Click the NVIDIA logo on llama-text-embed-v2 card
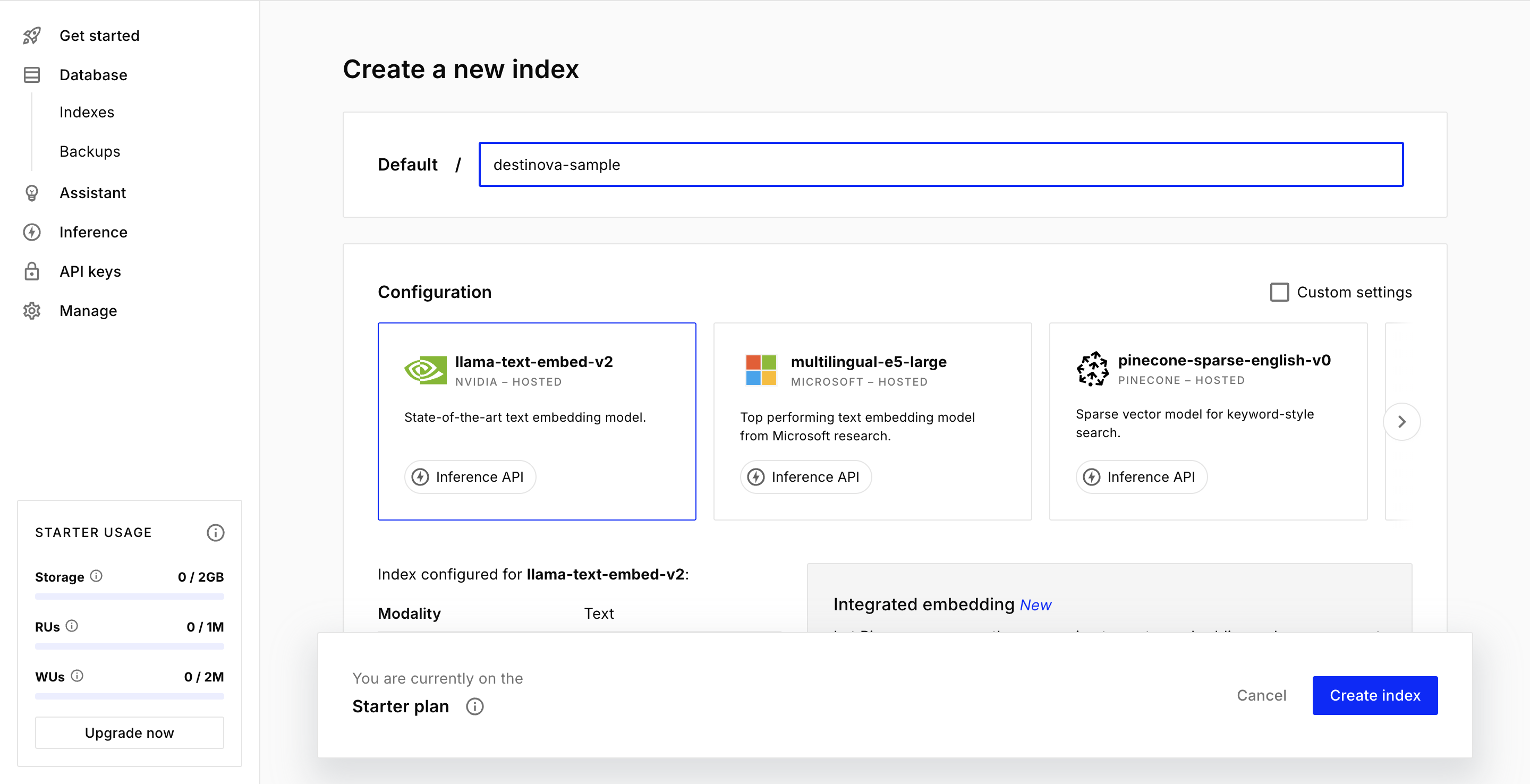 [425, 370]
